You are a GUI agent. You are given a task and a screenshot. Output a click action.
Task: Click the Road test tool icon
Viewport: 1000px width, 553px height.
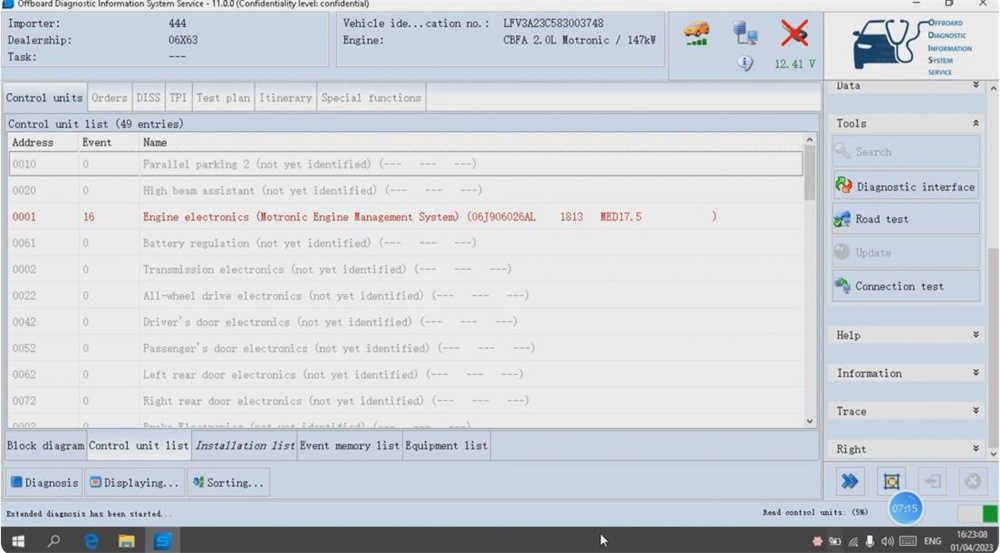pos(842,219)
